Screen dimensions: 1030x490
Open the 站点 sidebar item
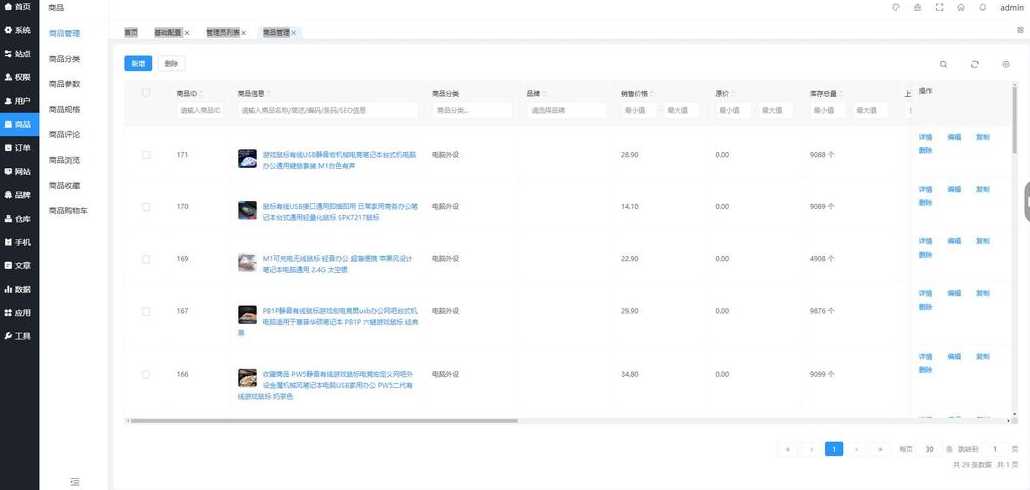point(18,54)
